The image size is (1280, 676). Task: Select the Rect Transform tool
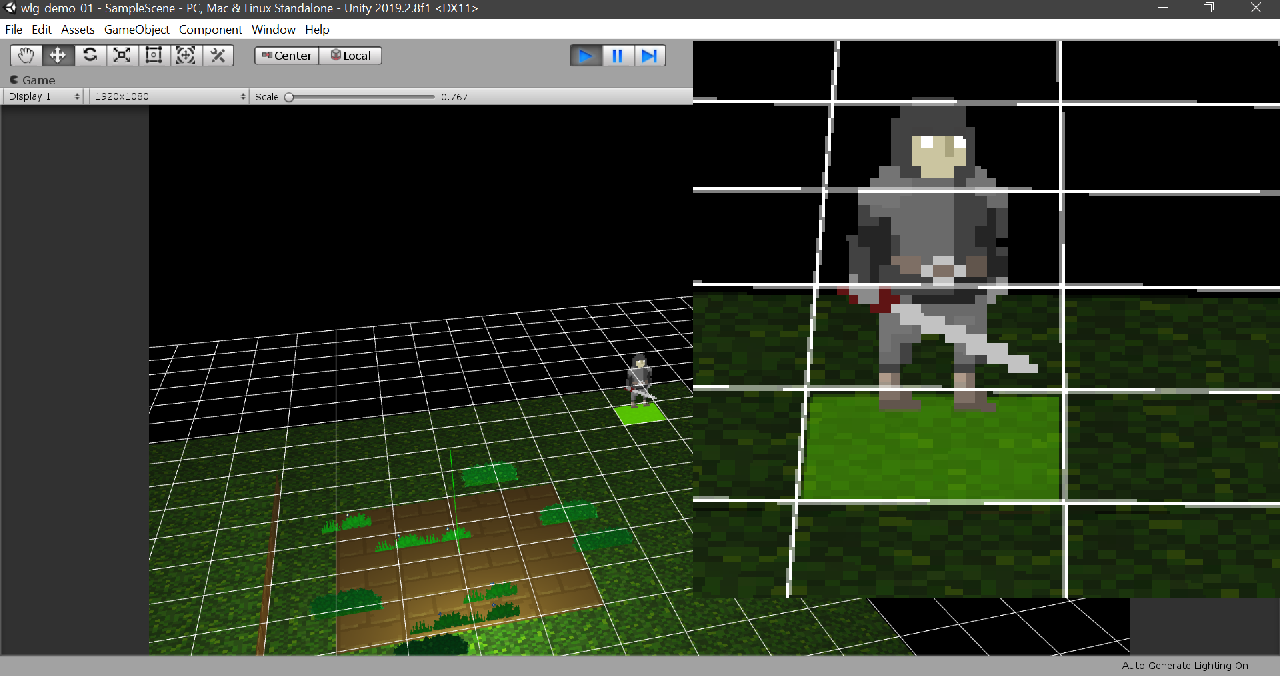coord(154,55)
